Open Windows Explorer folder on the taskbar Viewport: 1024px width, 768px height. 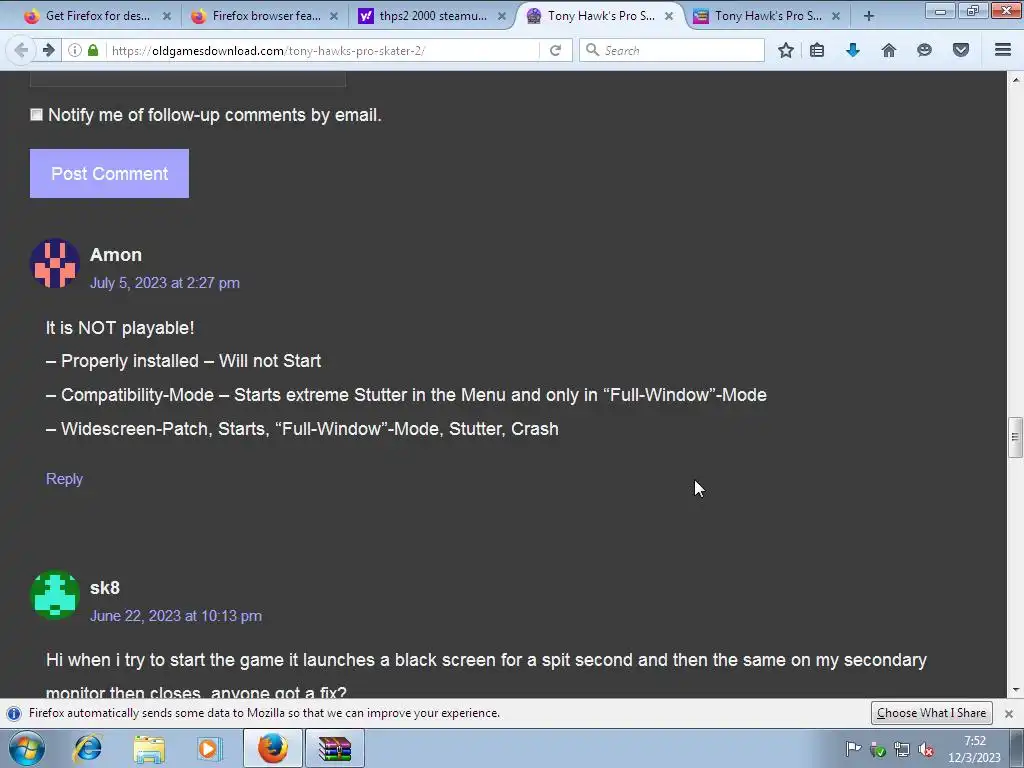149,748
